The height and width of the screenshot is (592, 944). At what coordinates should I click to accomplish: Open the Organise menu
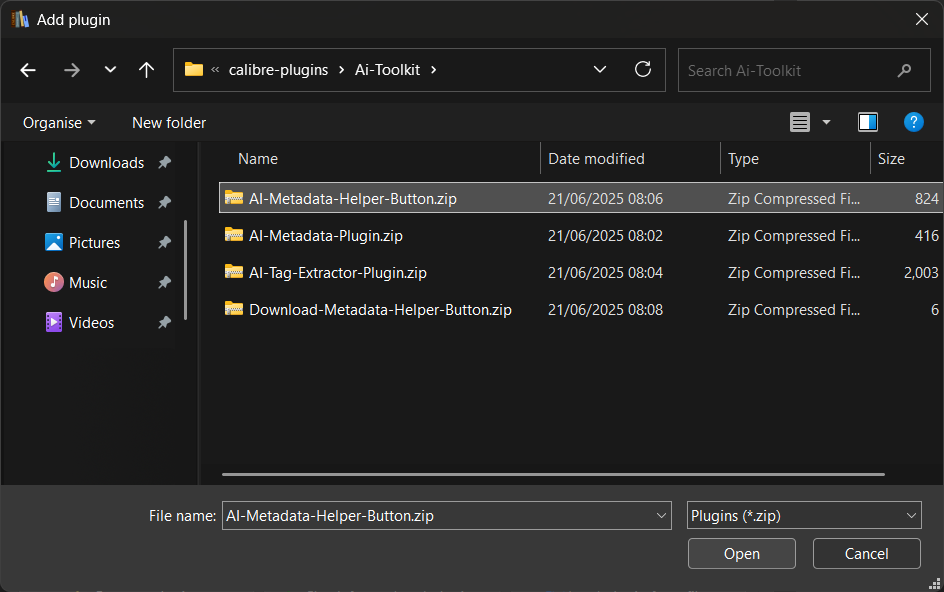(x=59, y=123)
